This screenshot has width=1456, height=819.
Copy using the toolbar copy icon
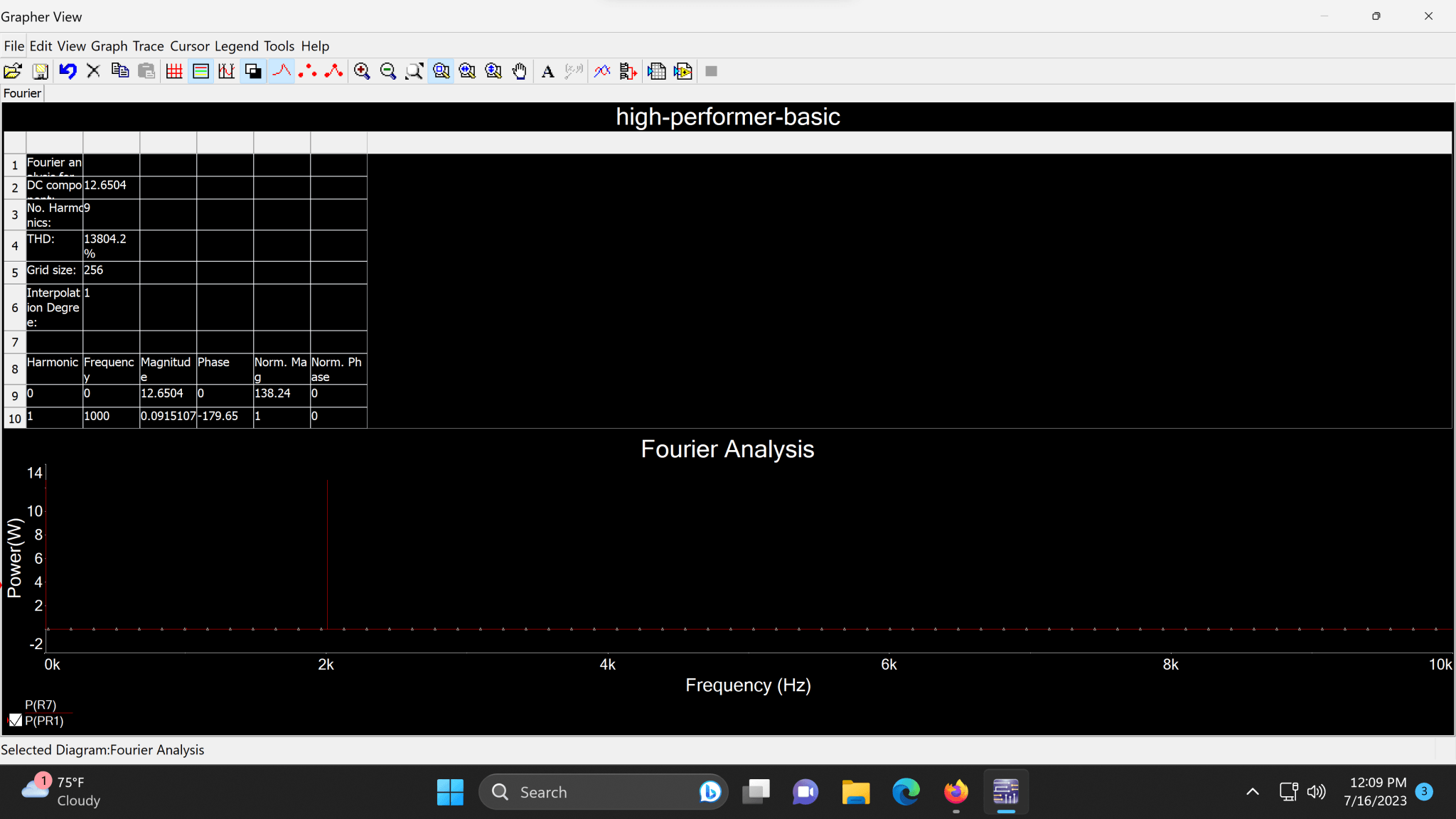(120, 71)
